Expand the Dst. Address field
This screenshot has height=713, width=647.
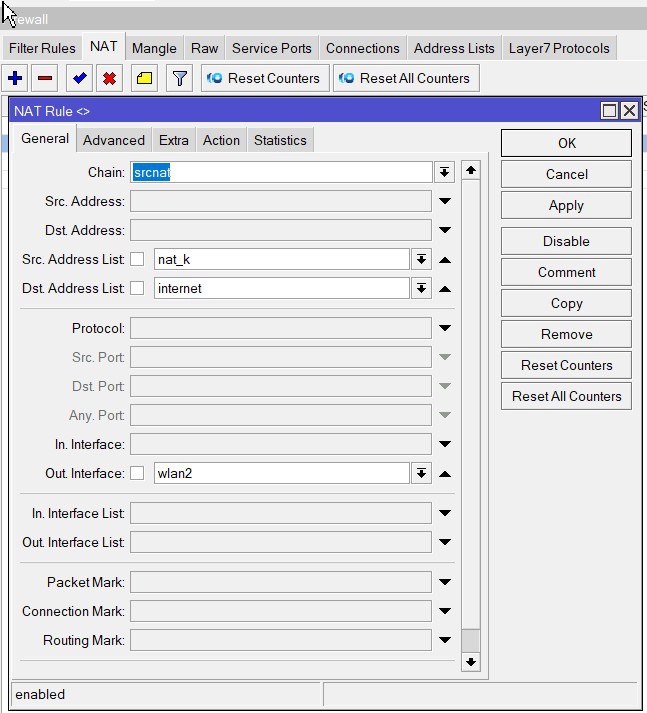point(445,230)
